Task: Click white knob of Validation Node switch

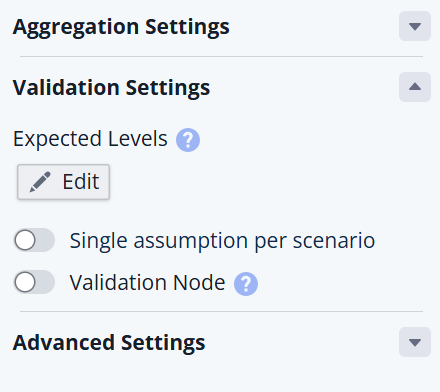Action: pyautogui.click(x=25, y=282)
